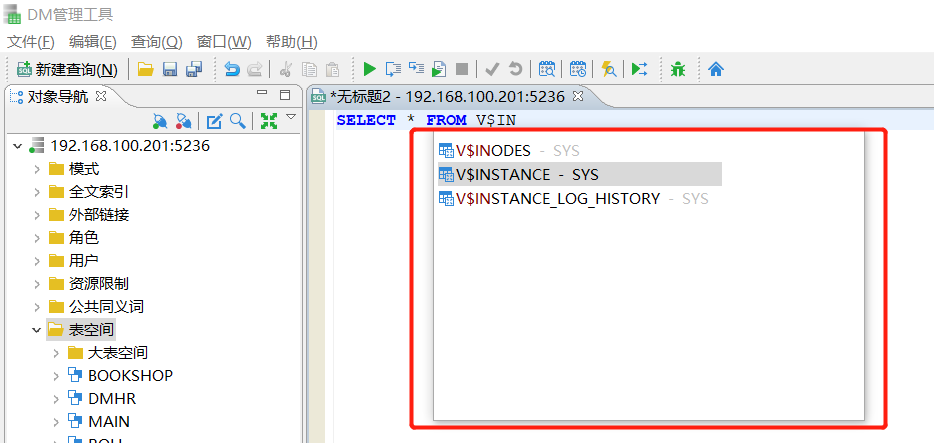Go to the home page via house icon
The width and height of the screenshot is (934, 443).
pyautogui.click(x=716, y=69)
